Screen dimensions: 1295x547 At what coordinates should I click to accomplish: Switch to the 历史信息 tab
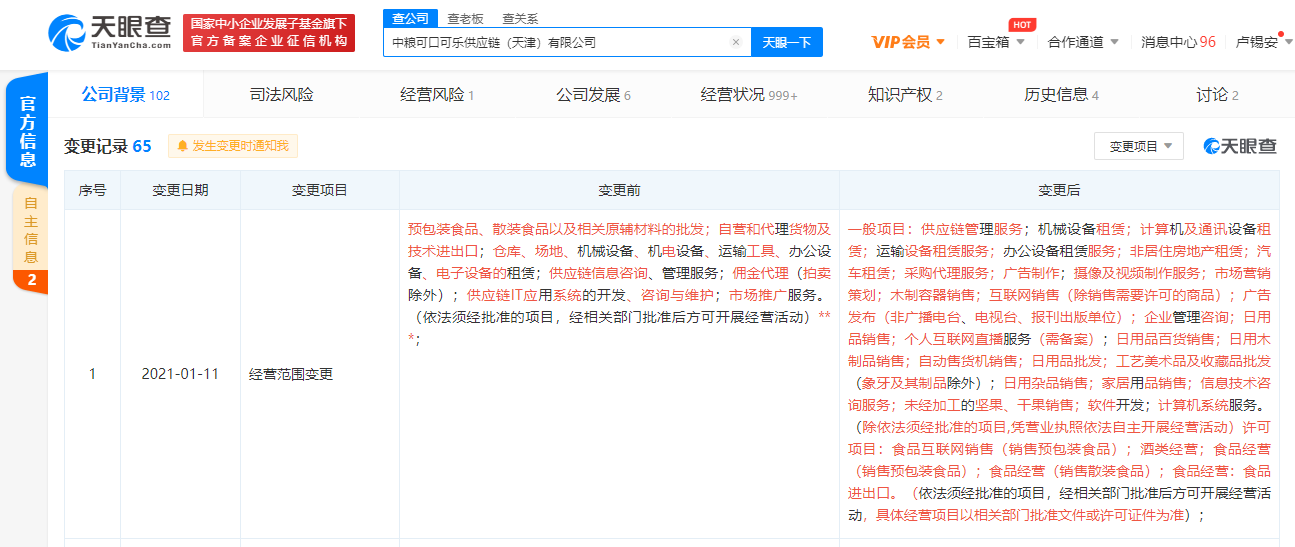[1061, 95]
